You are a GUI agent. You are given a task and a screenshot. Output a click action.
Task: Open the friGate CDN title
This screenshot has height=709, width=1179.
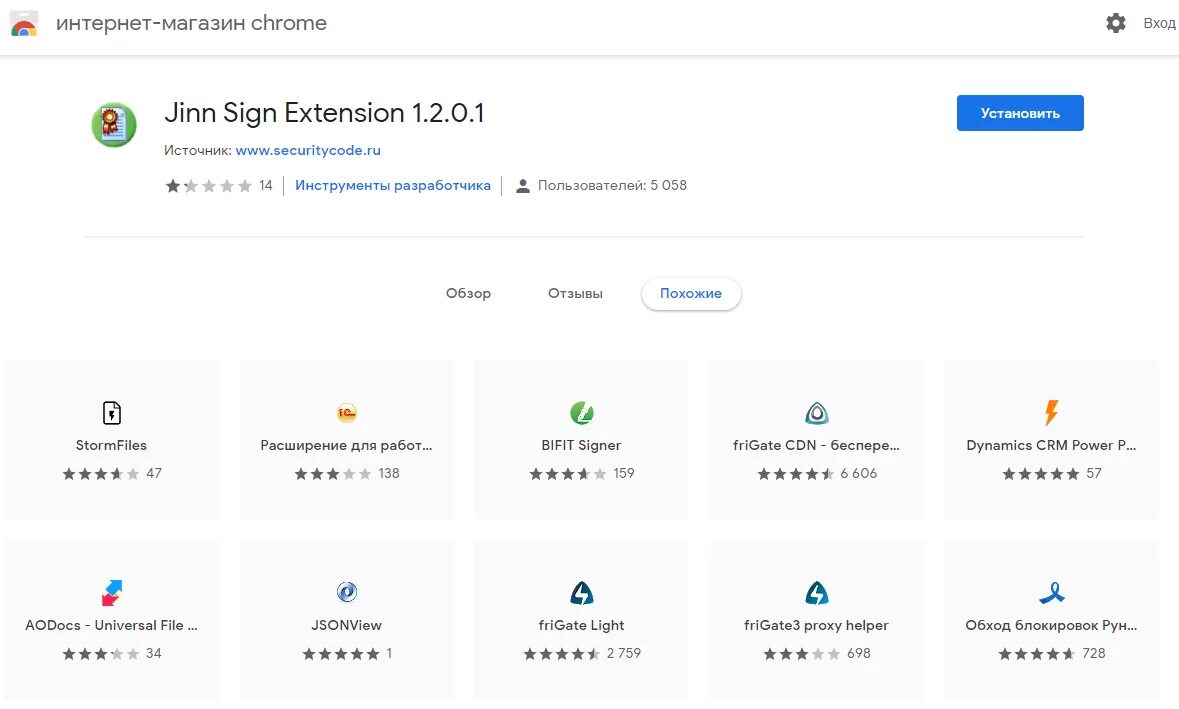tap(816, 445)
